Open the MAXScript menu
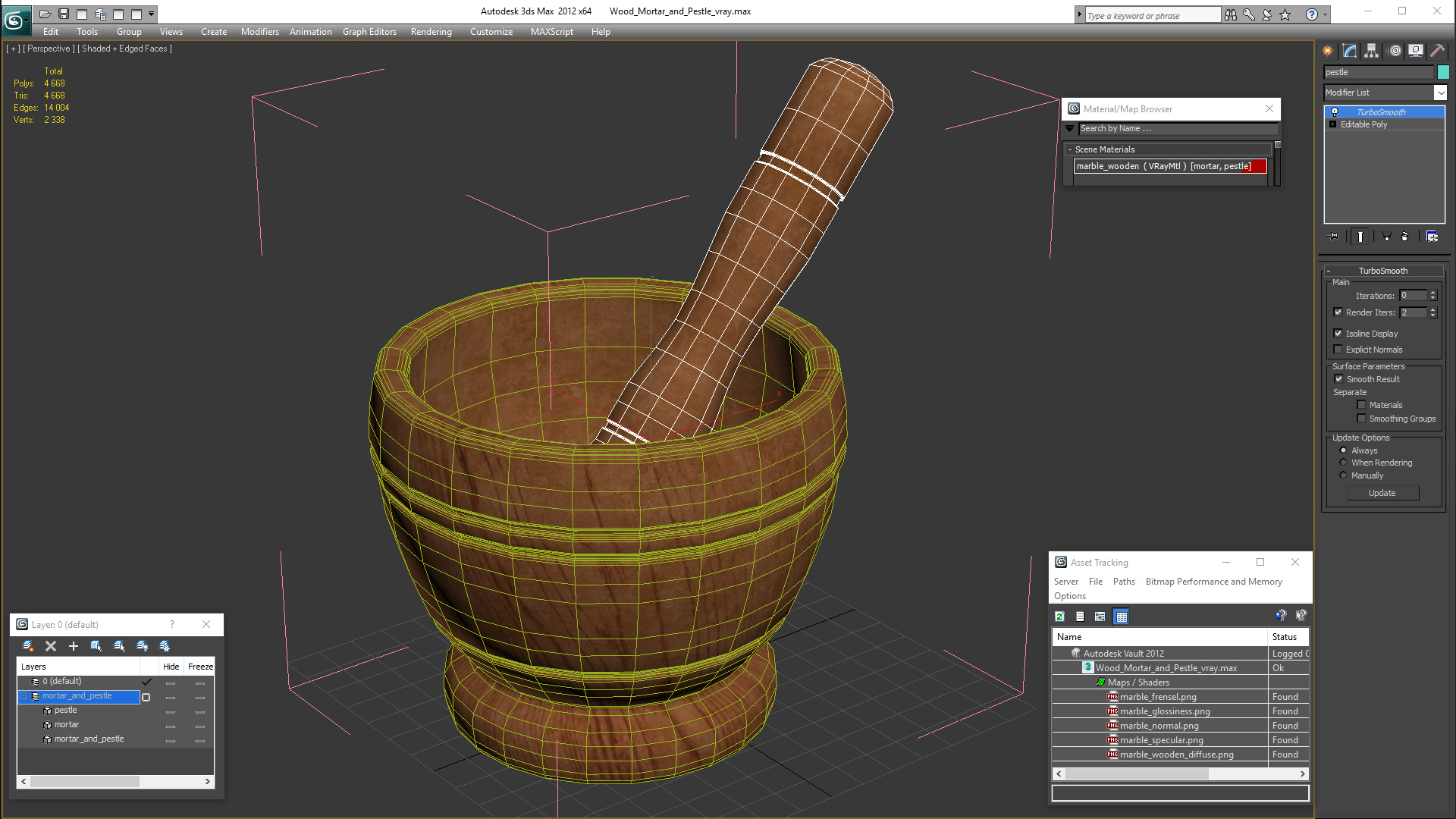 [552, 32]
